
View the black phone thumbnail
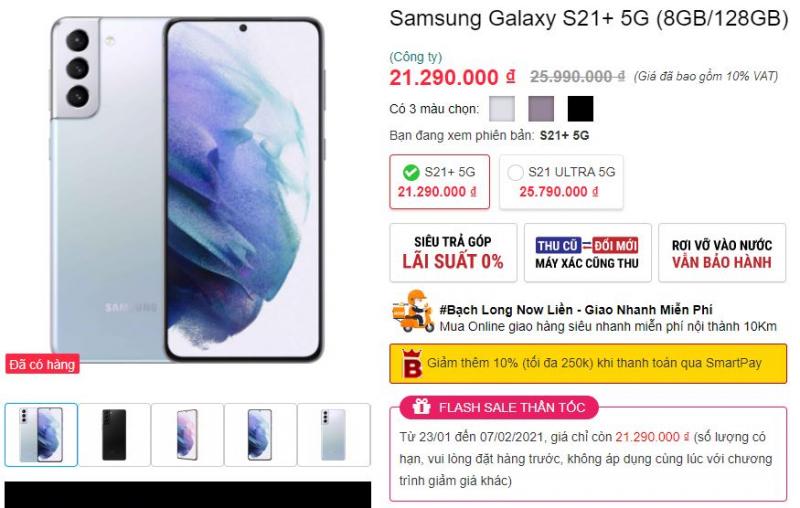tap(114, 435)
